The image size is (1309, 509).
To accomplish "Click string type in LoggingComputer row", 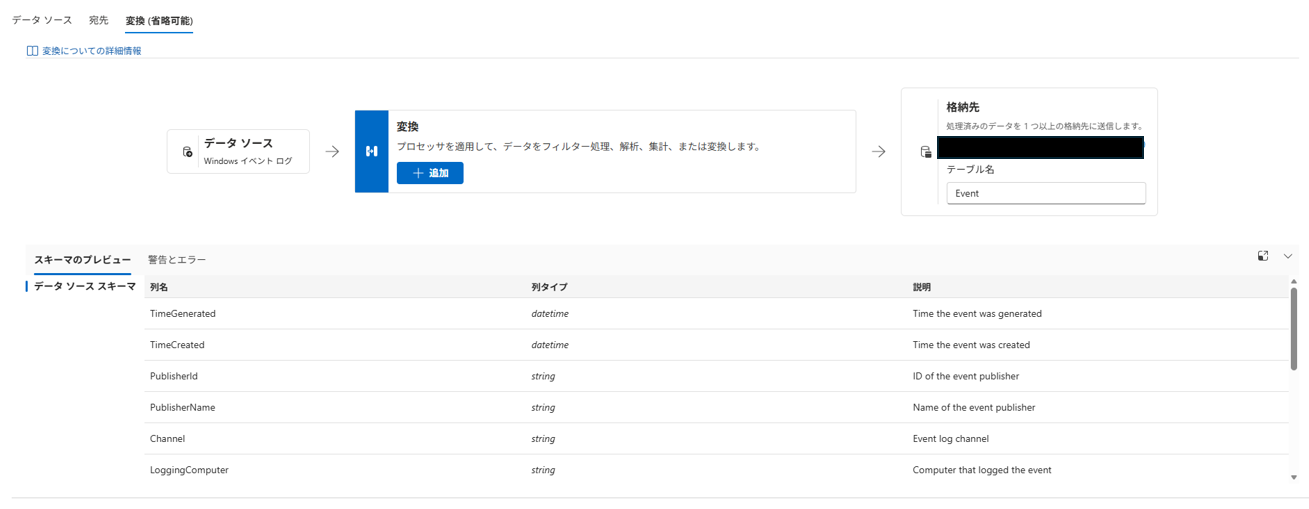I will click(543, 470).
